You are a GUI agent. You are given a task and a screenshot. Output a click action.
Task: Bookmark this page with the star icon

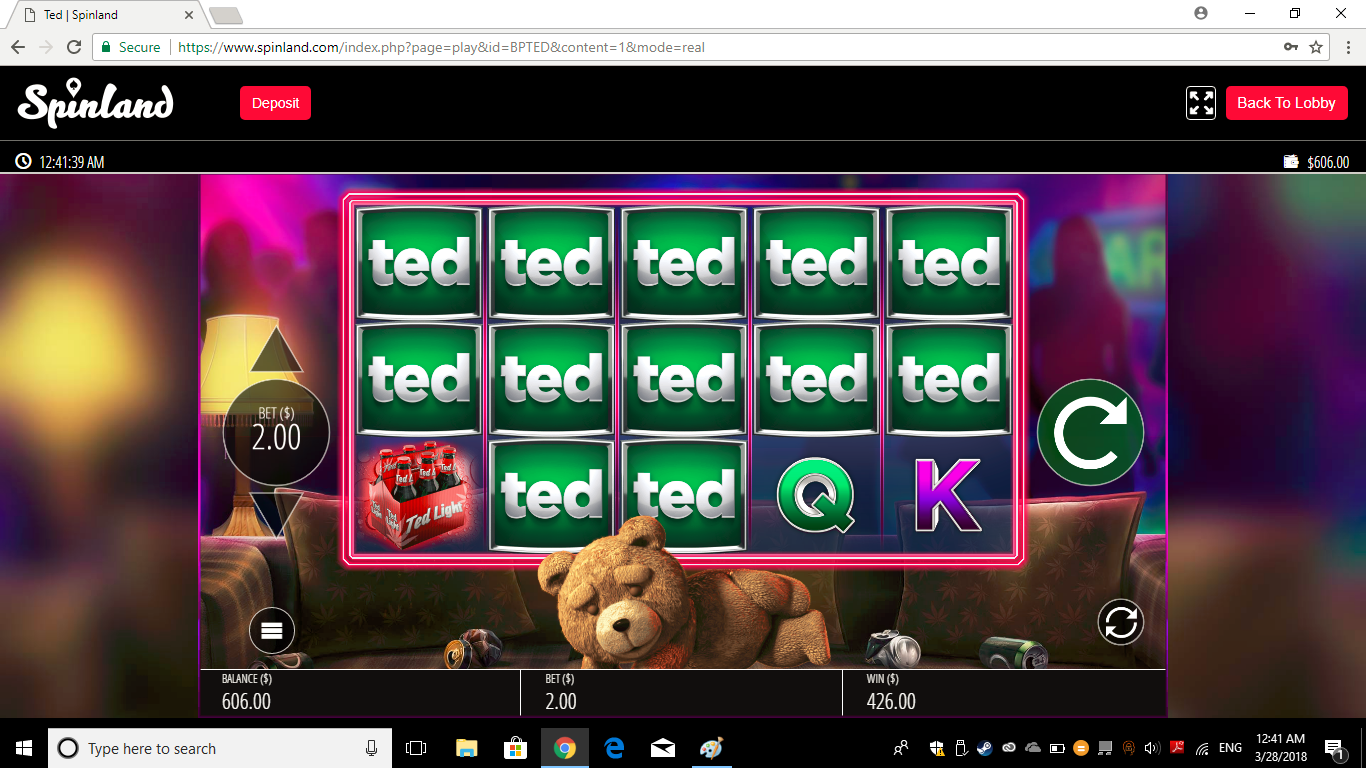[1316, 47]
